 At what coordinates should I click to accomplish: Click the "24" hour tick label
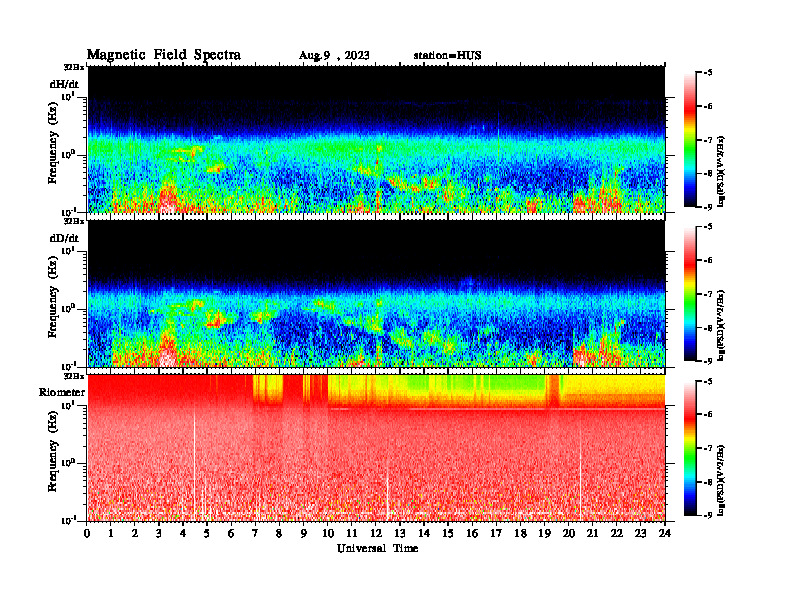[x=665, y=533]
